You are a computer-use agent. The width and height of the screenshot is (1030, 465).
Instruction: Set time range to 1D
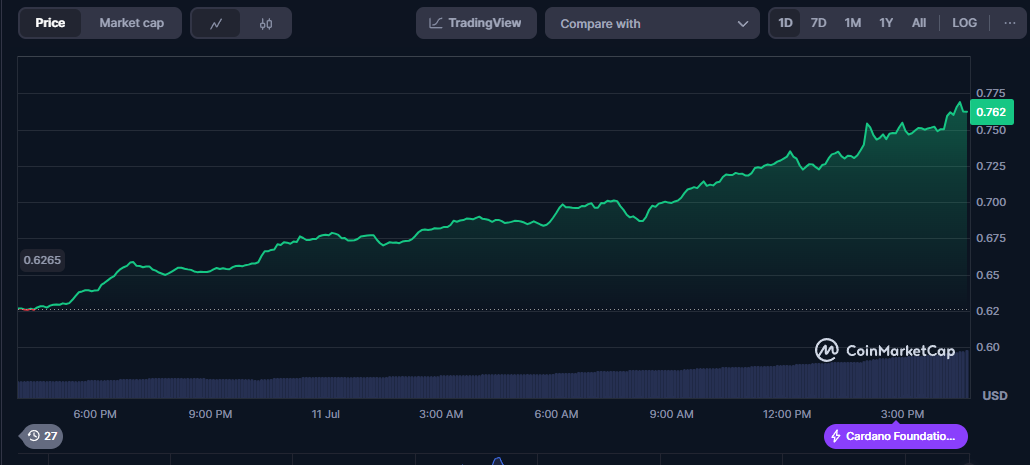click(x=786, y=23)
